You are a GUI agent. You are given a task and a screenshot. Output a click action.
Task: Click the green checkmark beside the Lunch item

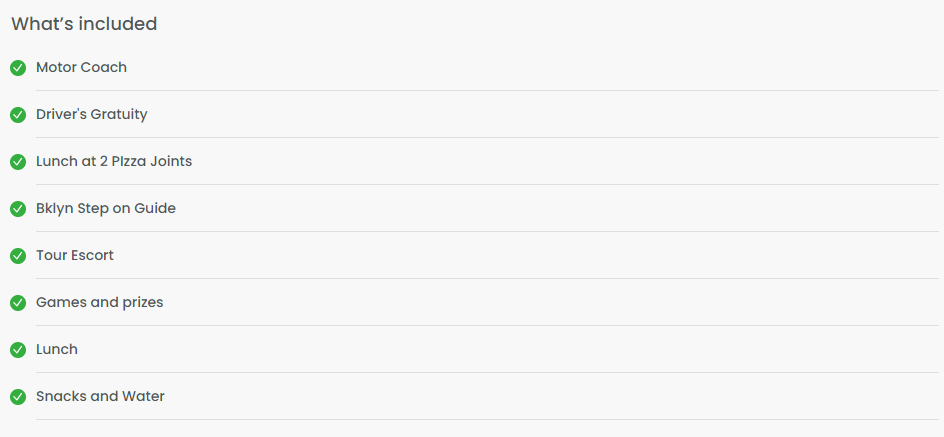(18, 350)
